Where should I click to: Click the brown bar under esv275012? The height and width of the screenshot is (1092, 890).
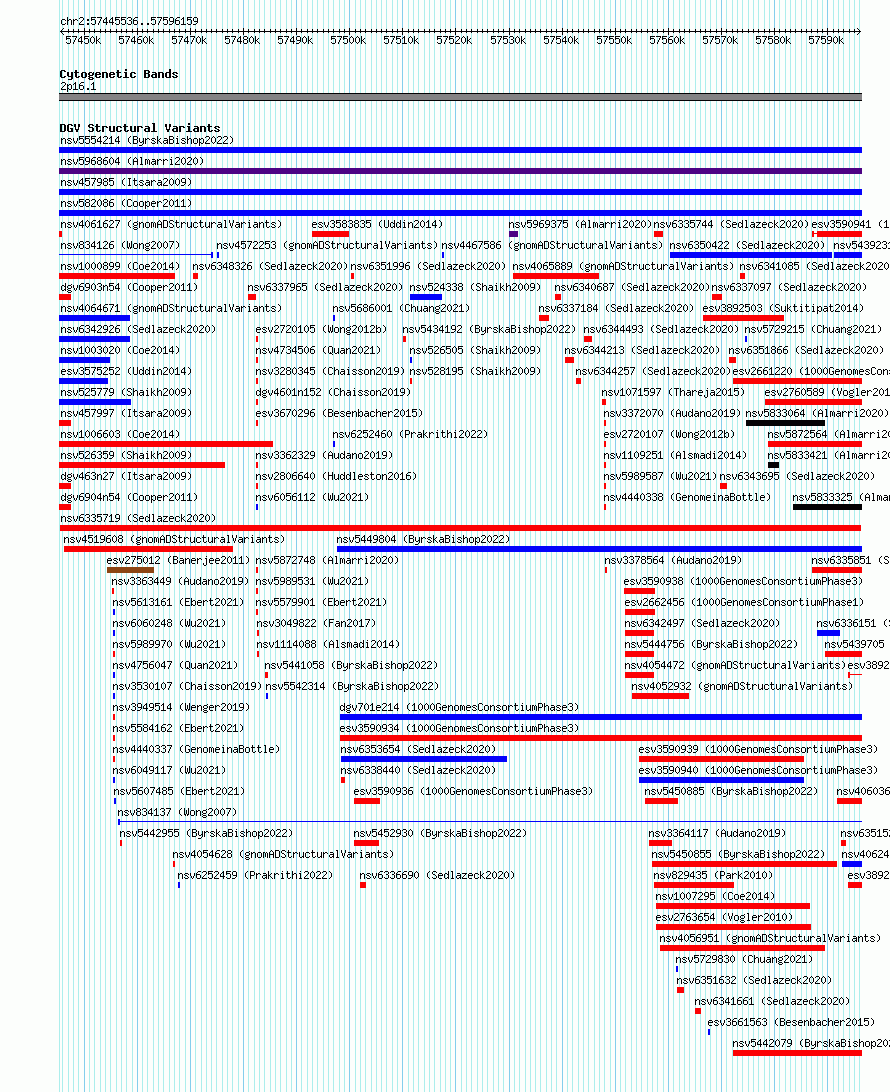(130, 570)
